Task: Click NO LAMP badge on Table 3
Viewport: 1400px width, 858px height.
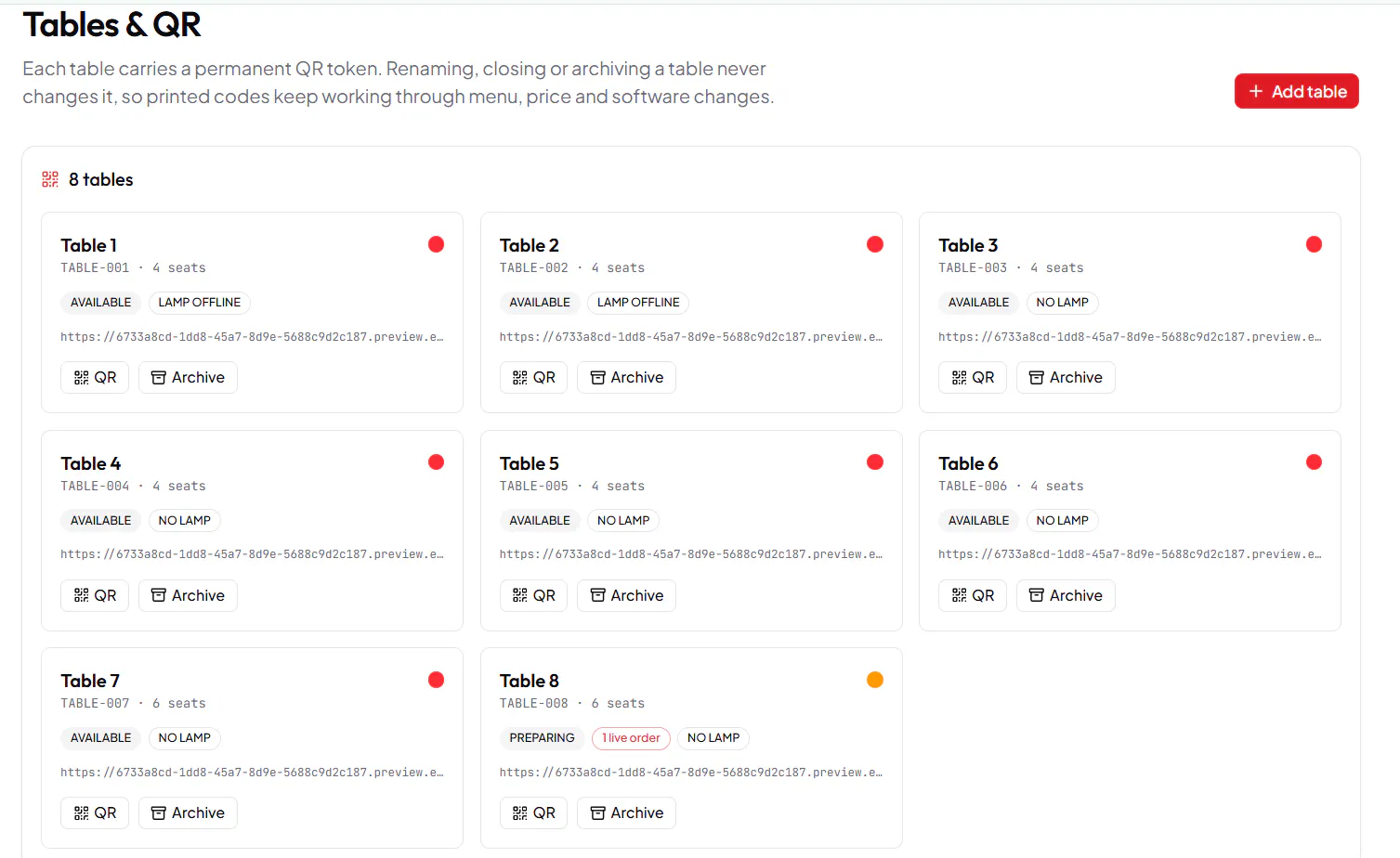Action: point(1062,303)
